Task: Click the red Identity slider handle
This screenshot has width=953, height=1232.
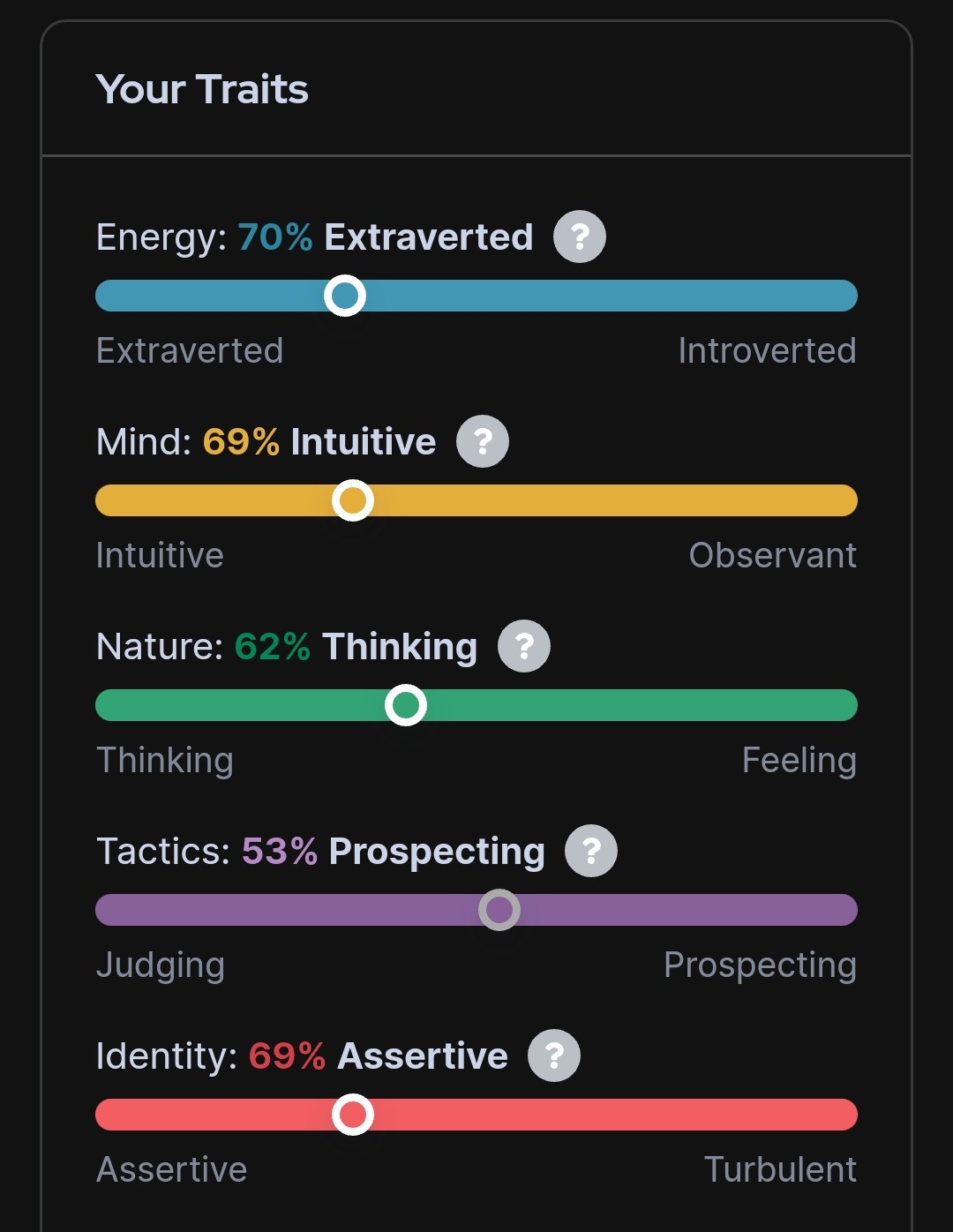Action: coord(353,1115)
